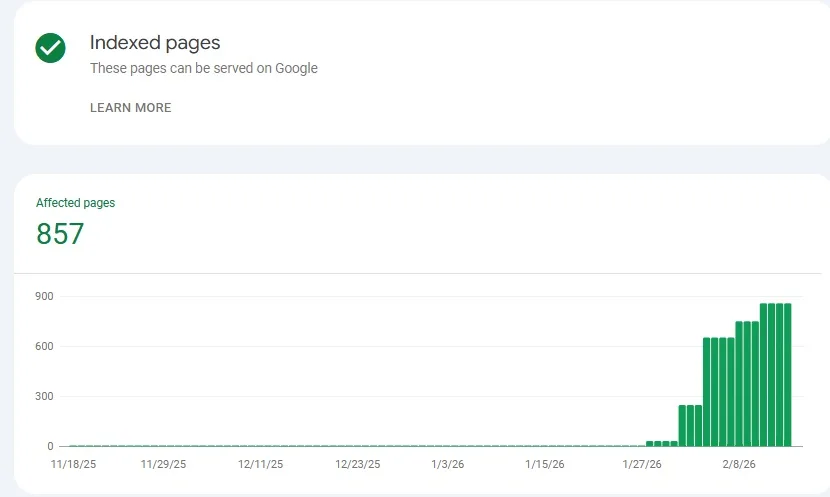Select the Affected pages label
Screen dimensions: 830x497
click(x=75, y=203)
